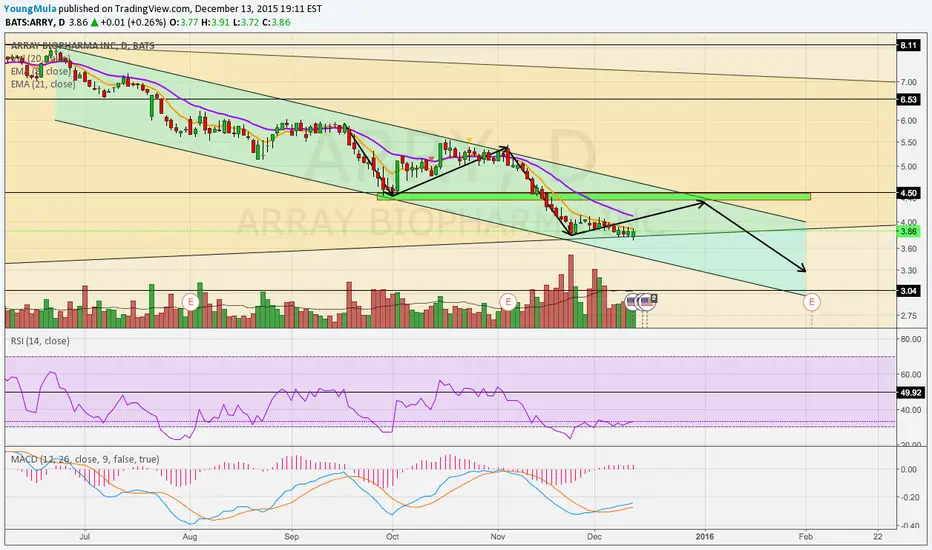The width and height of the screenshot is (932, 550).
Task: Click the Aug label on the time axis
Action: 190,536
